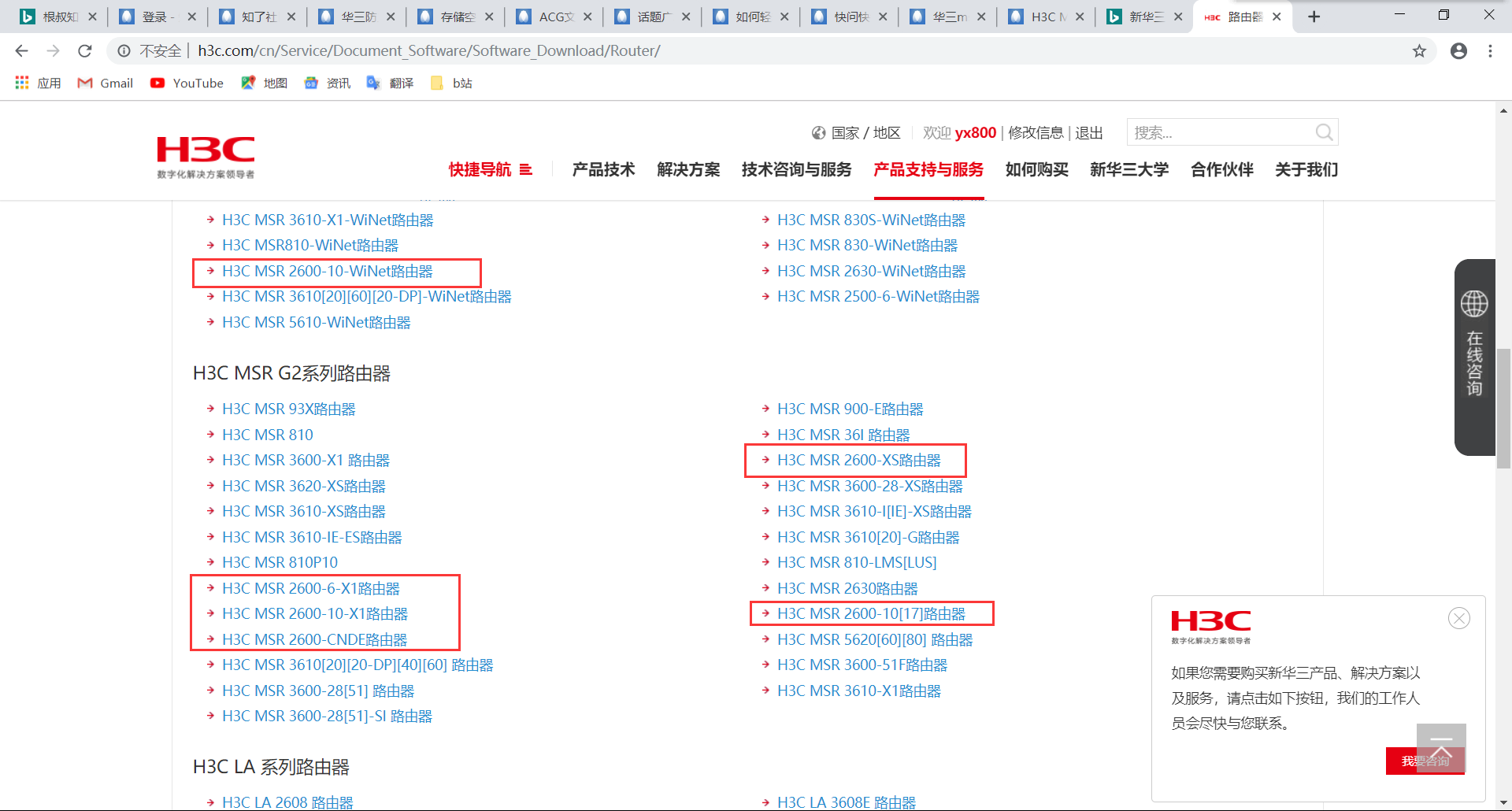Screen dimensions: 1512x811
Task: Open H3C MSR 3600-51F路由器 link
Action: coord(862,665)
